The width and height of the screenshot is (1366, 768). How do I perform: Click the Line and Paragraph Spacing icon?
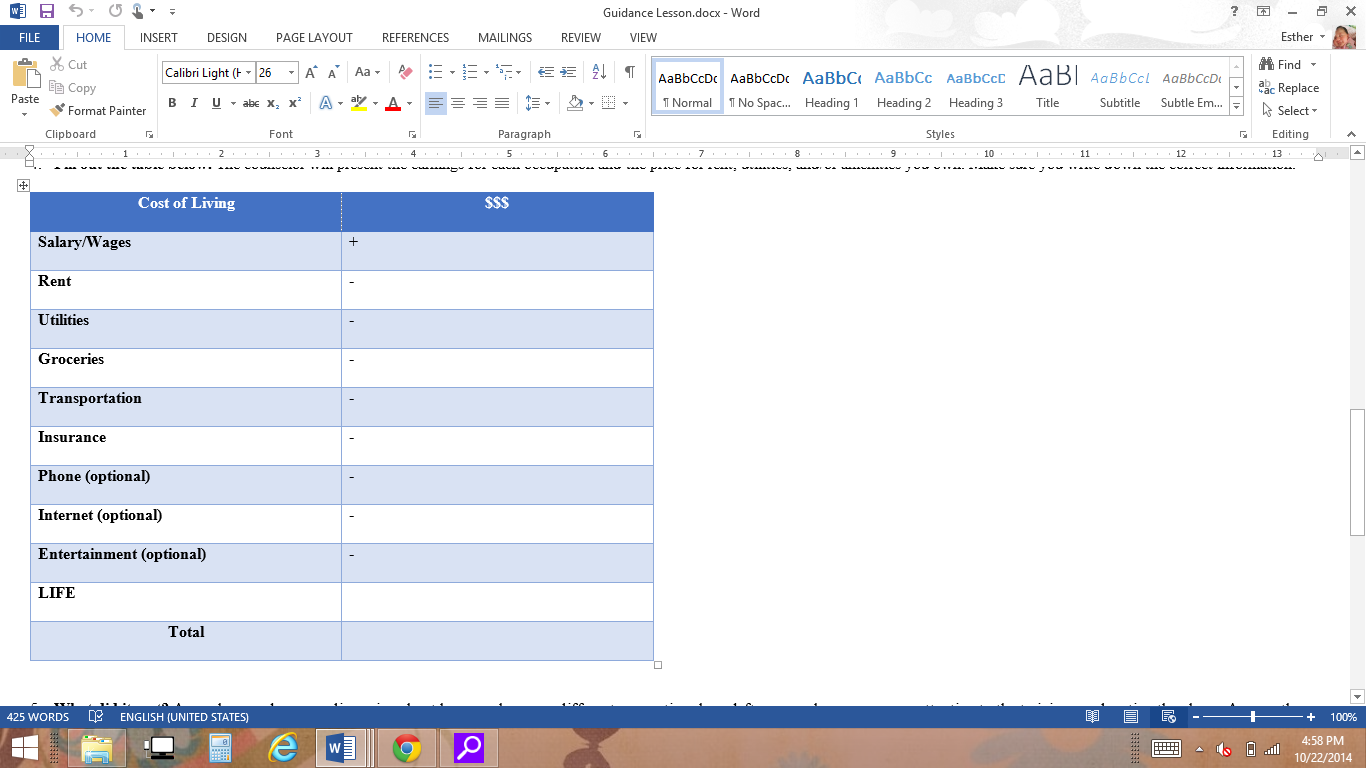tap(531, 103)
